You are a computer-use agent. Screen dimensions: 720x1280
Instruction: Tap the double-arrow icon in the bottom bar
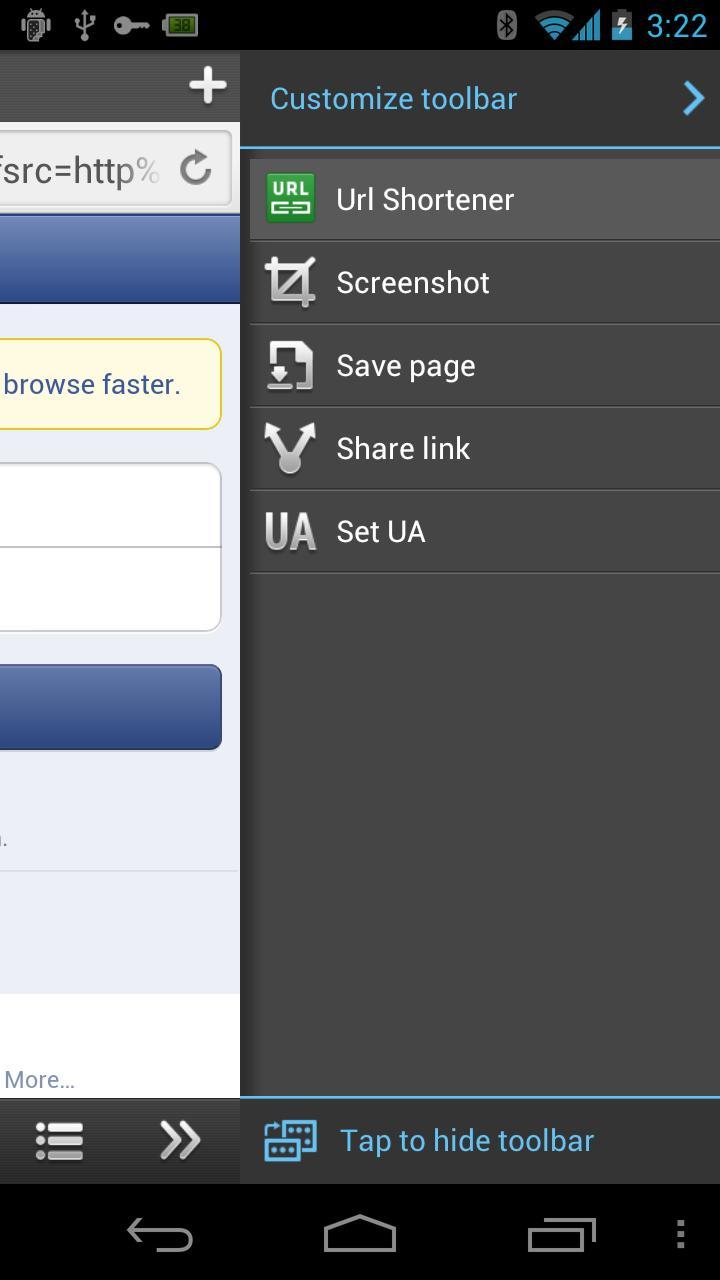179,1140
